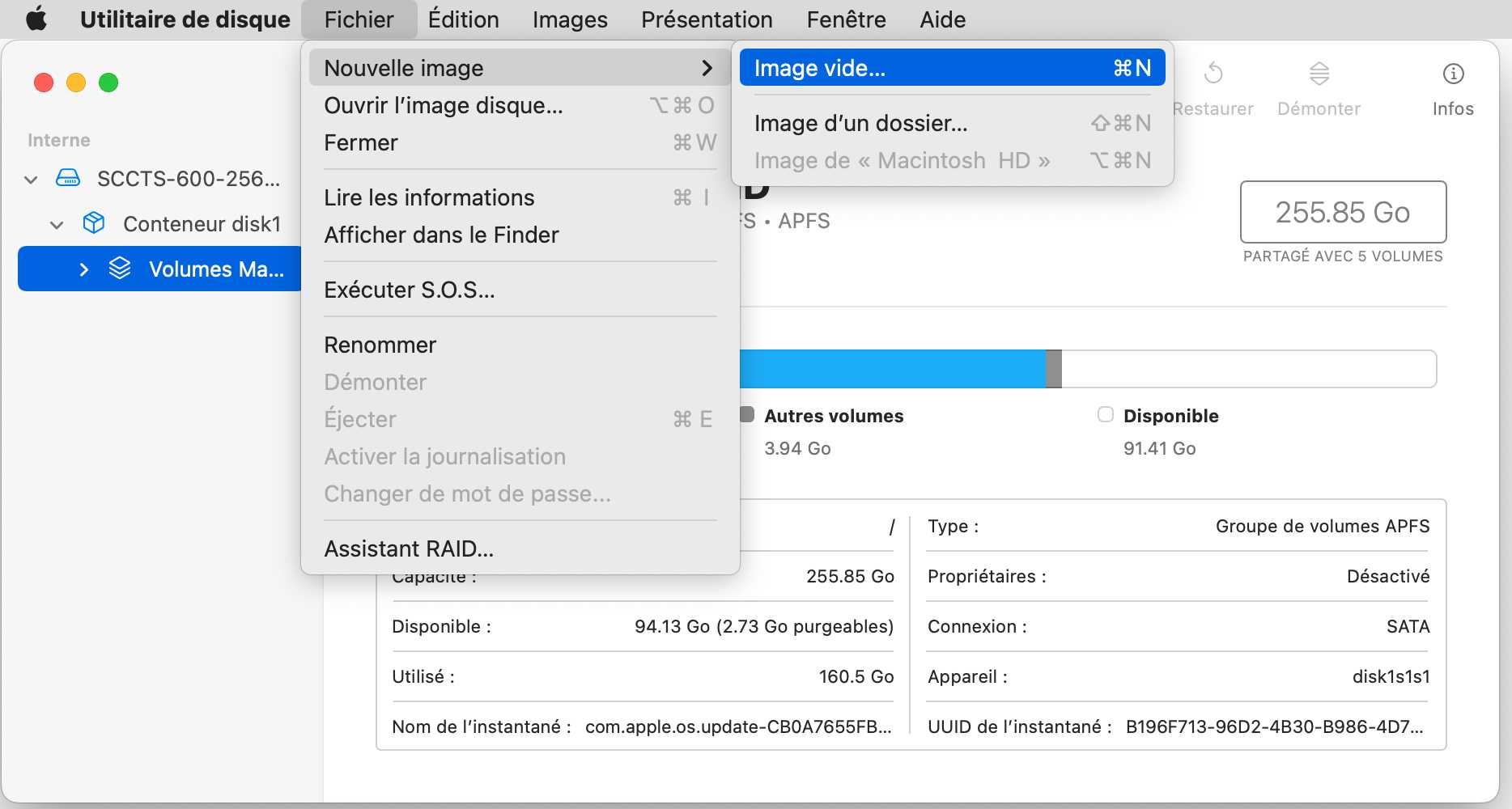Select Fermer in Fichier menu
The height and width of the screenshot is (809, 1512).
coord(520,142)
